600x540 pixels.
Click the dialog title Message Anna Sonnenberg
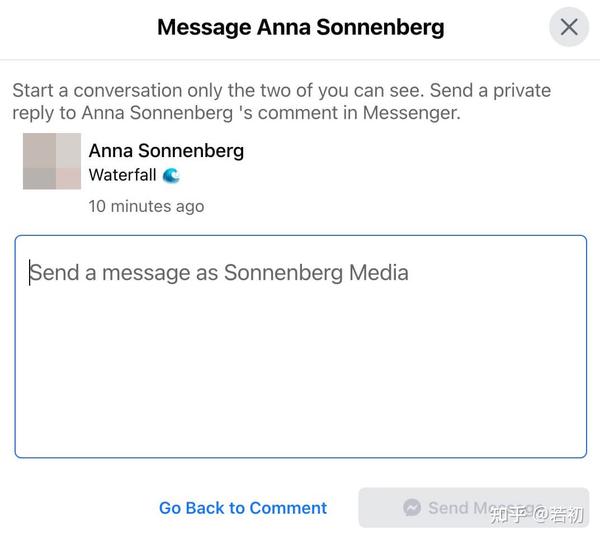[301, 27]
